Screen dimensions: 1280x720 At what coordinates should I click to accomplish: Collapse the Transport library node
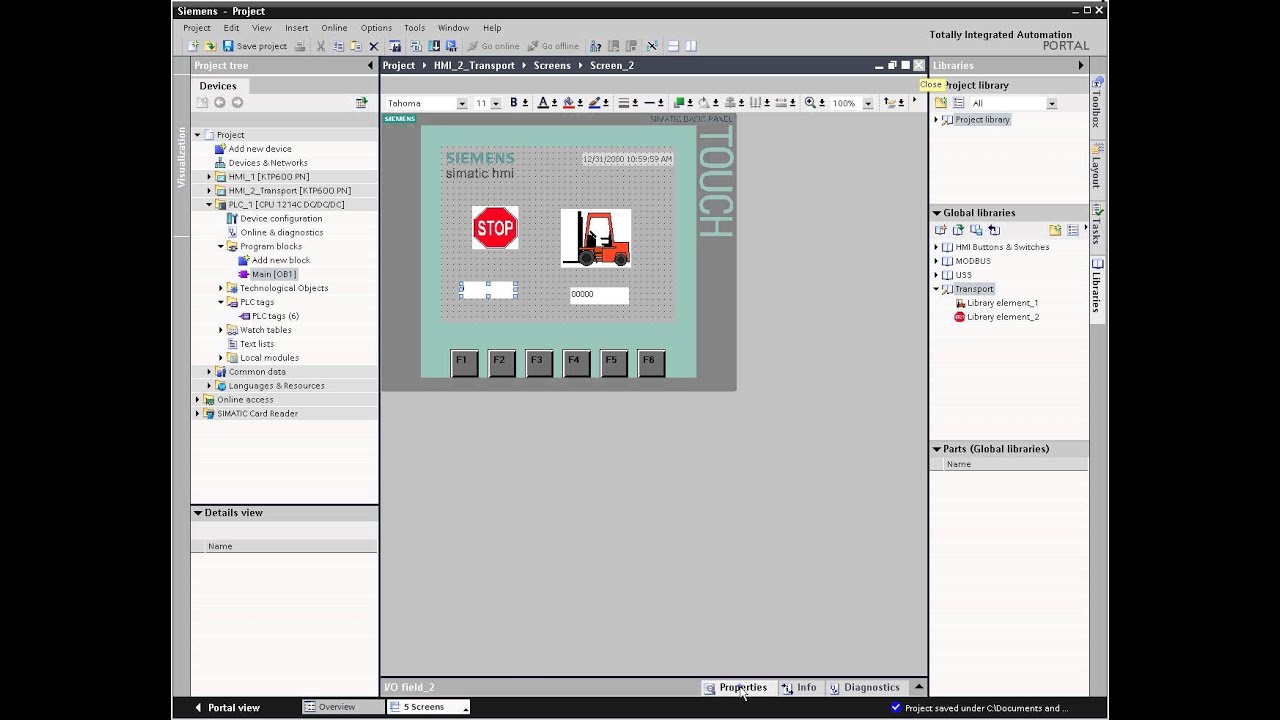point(938,289)
